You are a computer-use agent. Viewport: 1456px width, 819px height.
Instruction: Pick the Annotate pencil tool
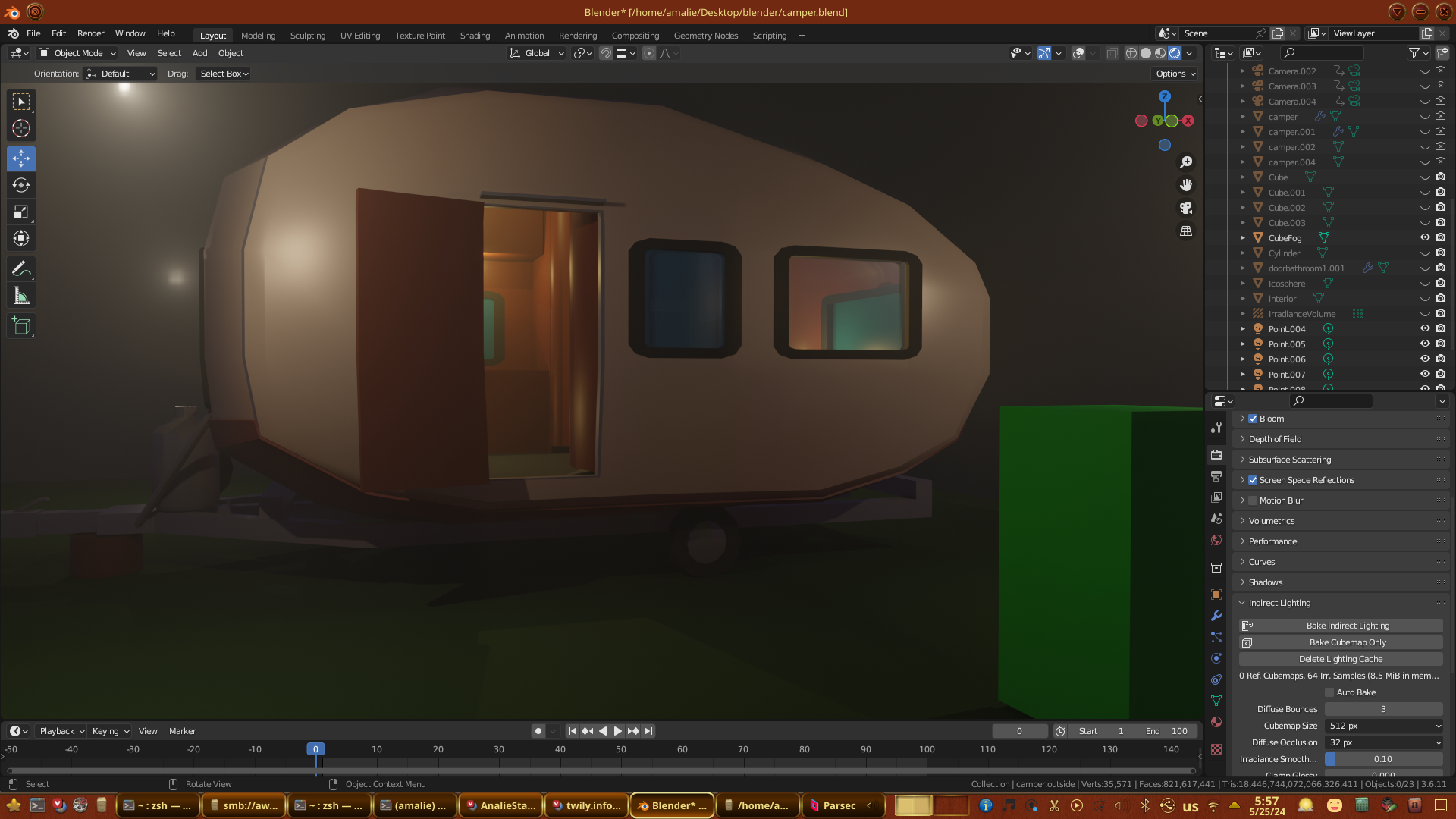coord(21,269)
